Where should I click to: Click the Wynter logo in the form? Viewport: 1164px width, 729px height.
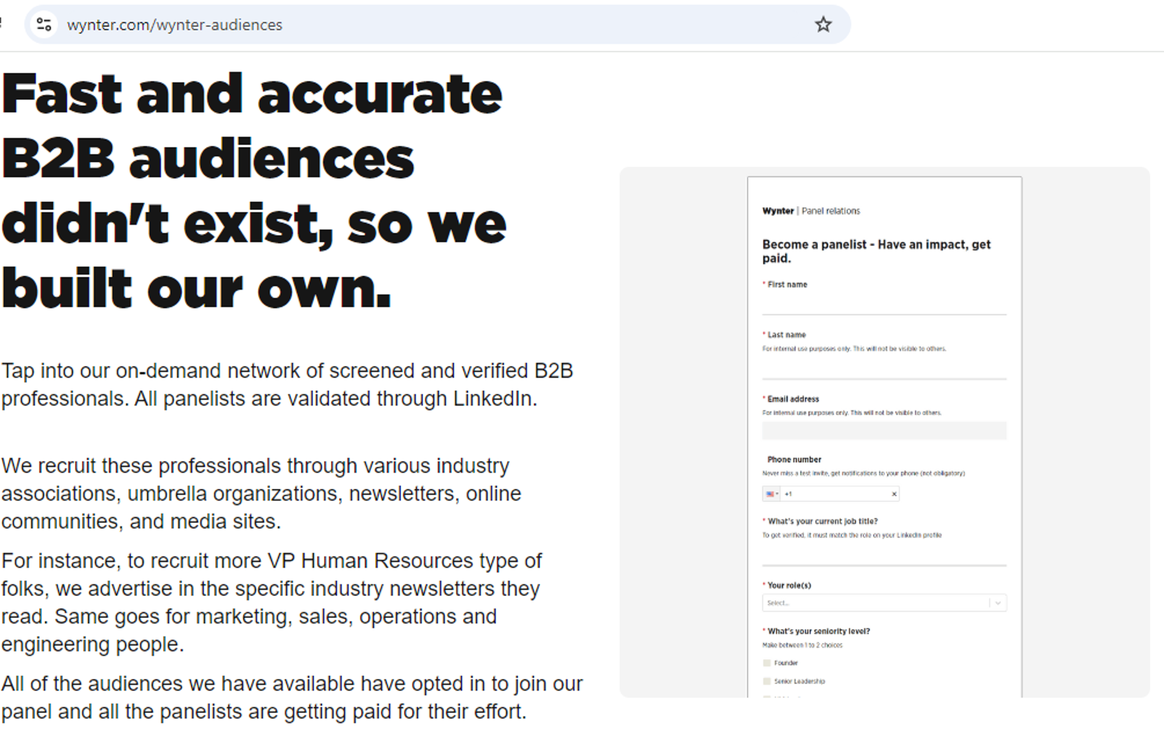coord(777,211)
